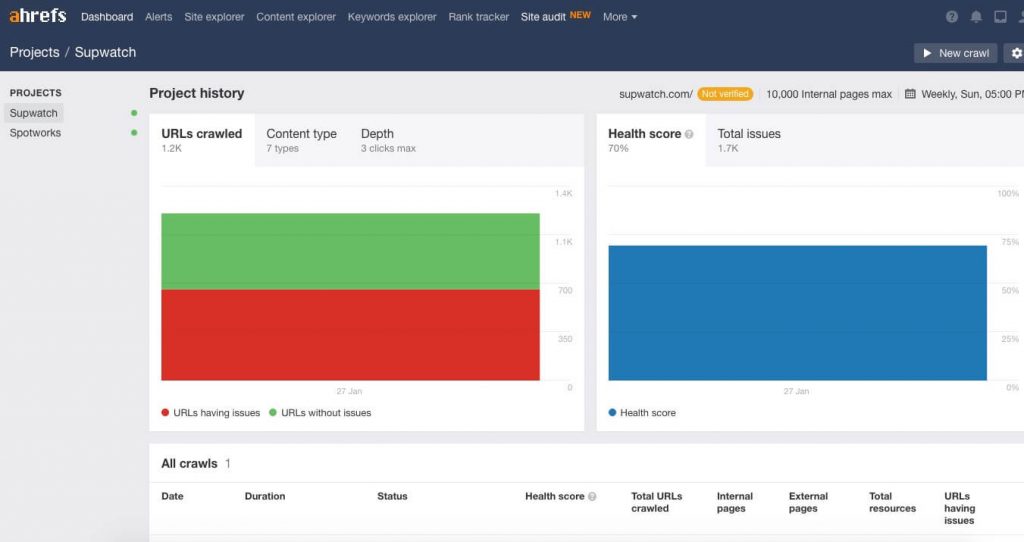Click the green status dot beside Supwatch

point(134,113)
